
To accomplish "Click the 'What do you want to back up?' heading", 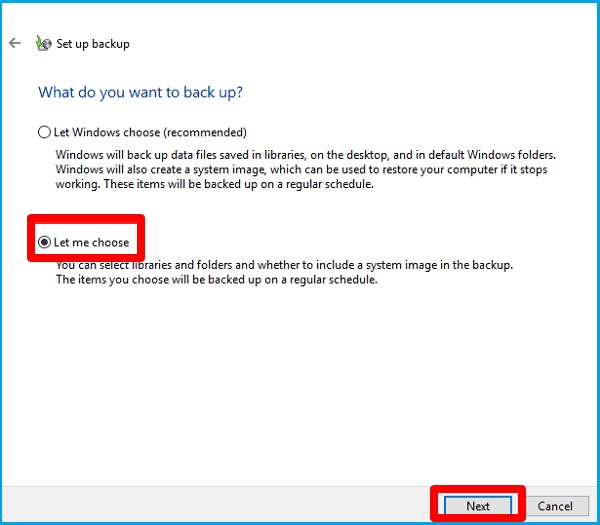I will coord(140,92).
